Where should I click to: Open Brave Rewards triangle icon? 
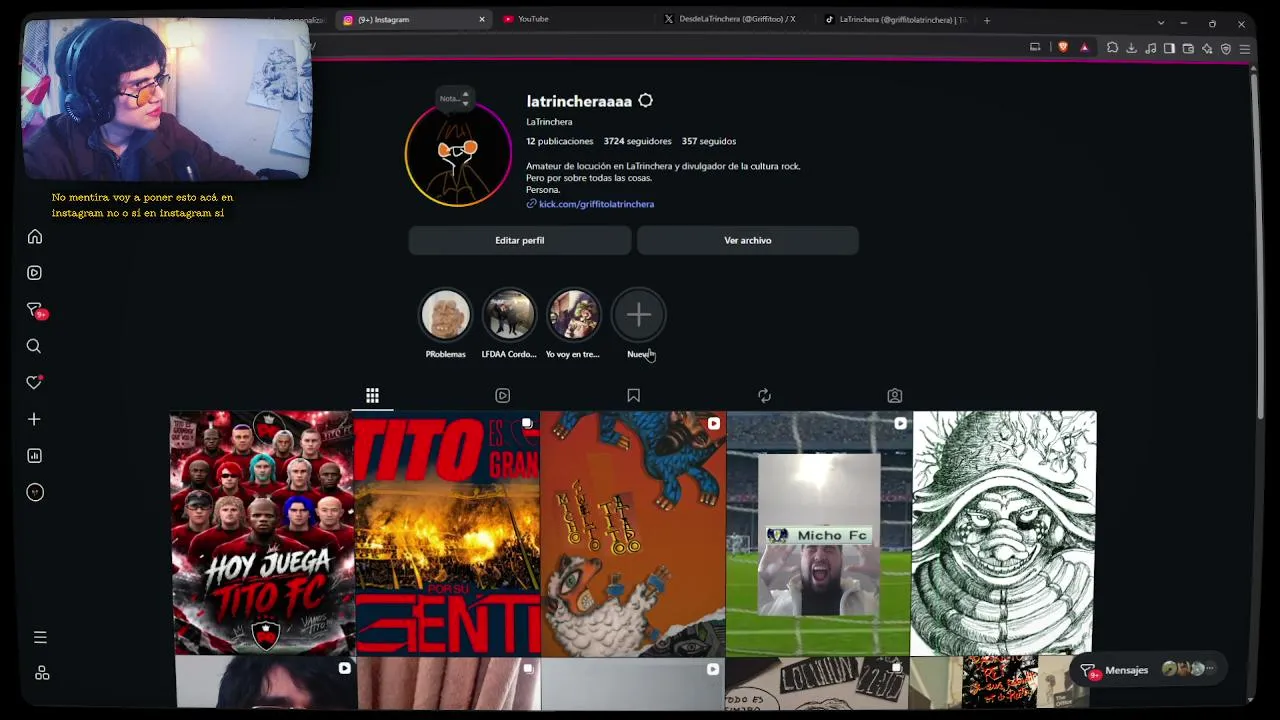click(1084, 47)
